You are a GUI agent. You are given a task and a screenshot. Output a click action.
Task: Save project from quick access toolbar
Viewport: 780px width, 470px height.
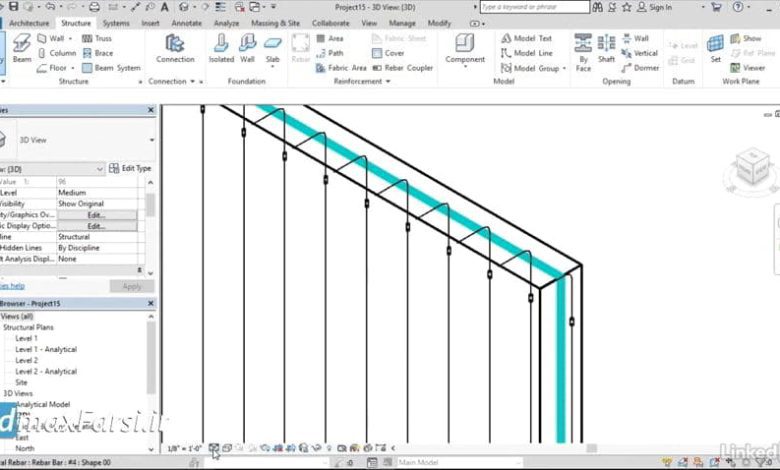tap(13, 7)
